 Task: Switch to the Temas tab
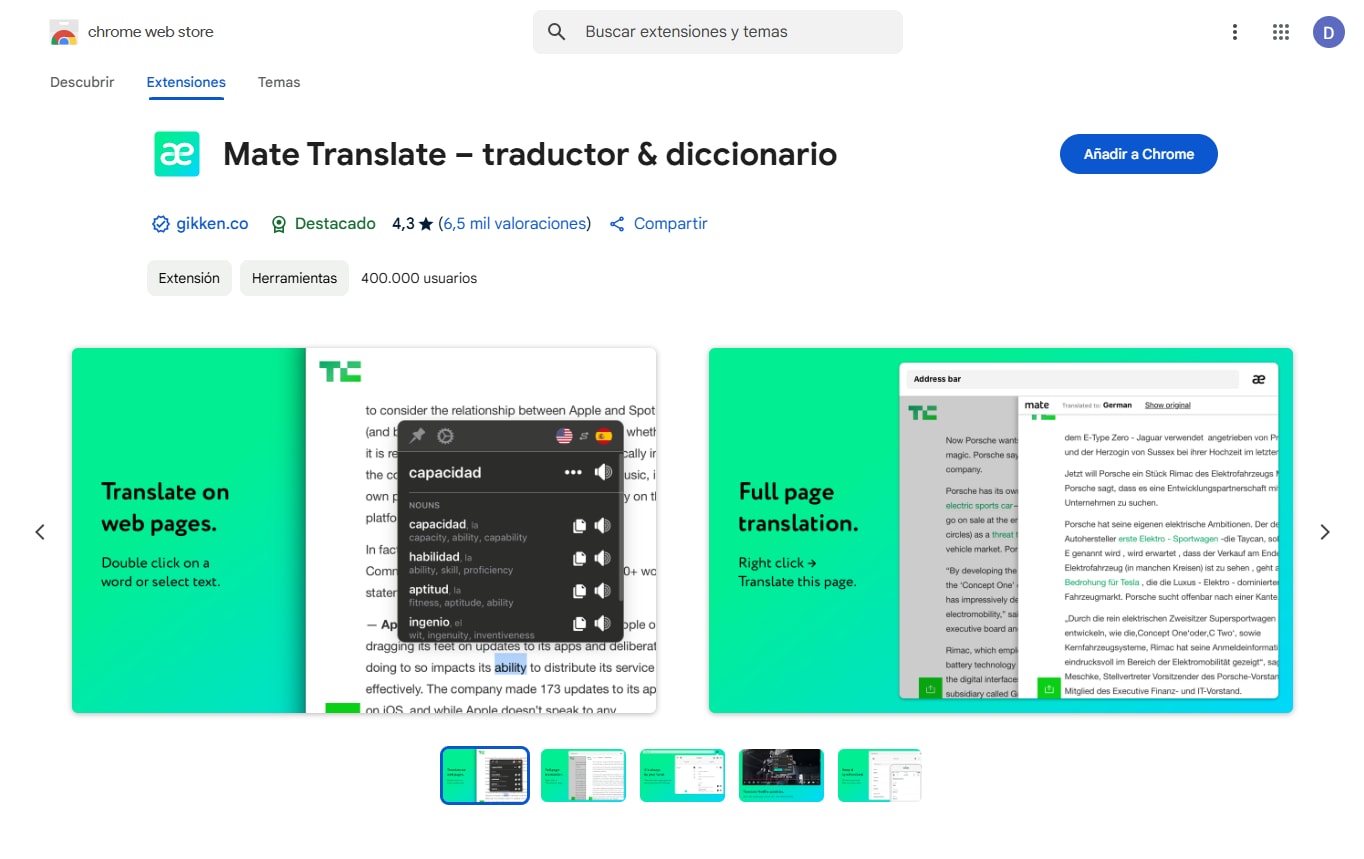(279, 82)
